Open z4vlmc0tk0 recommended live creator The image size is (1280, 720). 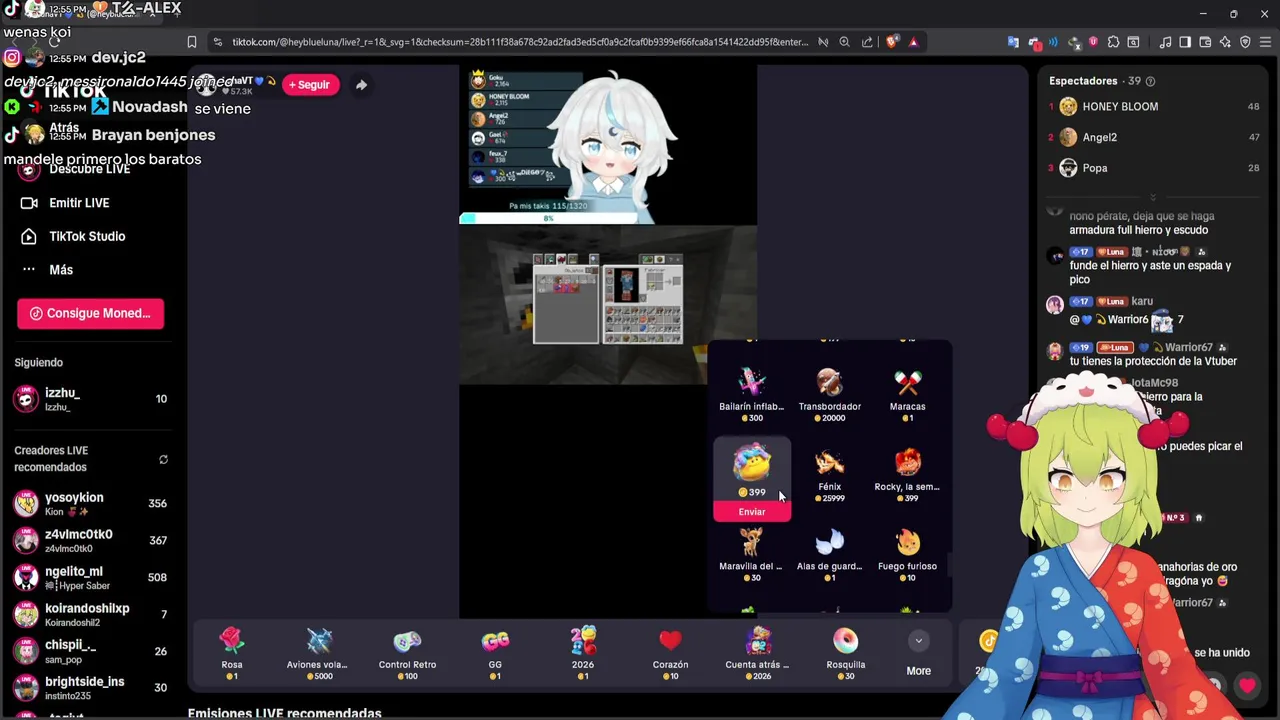coord(92,541)
